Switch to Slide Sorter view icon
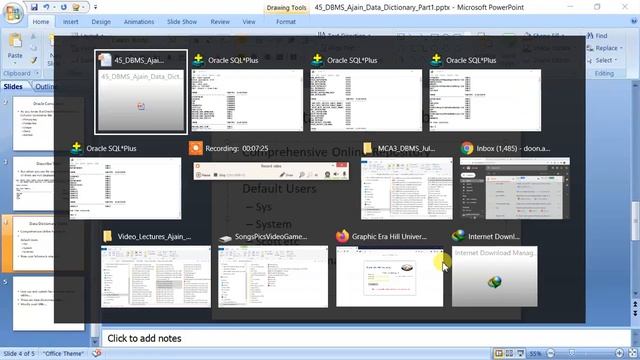The image size is (640, 360). [x=509, y=353]
